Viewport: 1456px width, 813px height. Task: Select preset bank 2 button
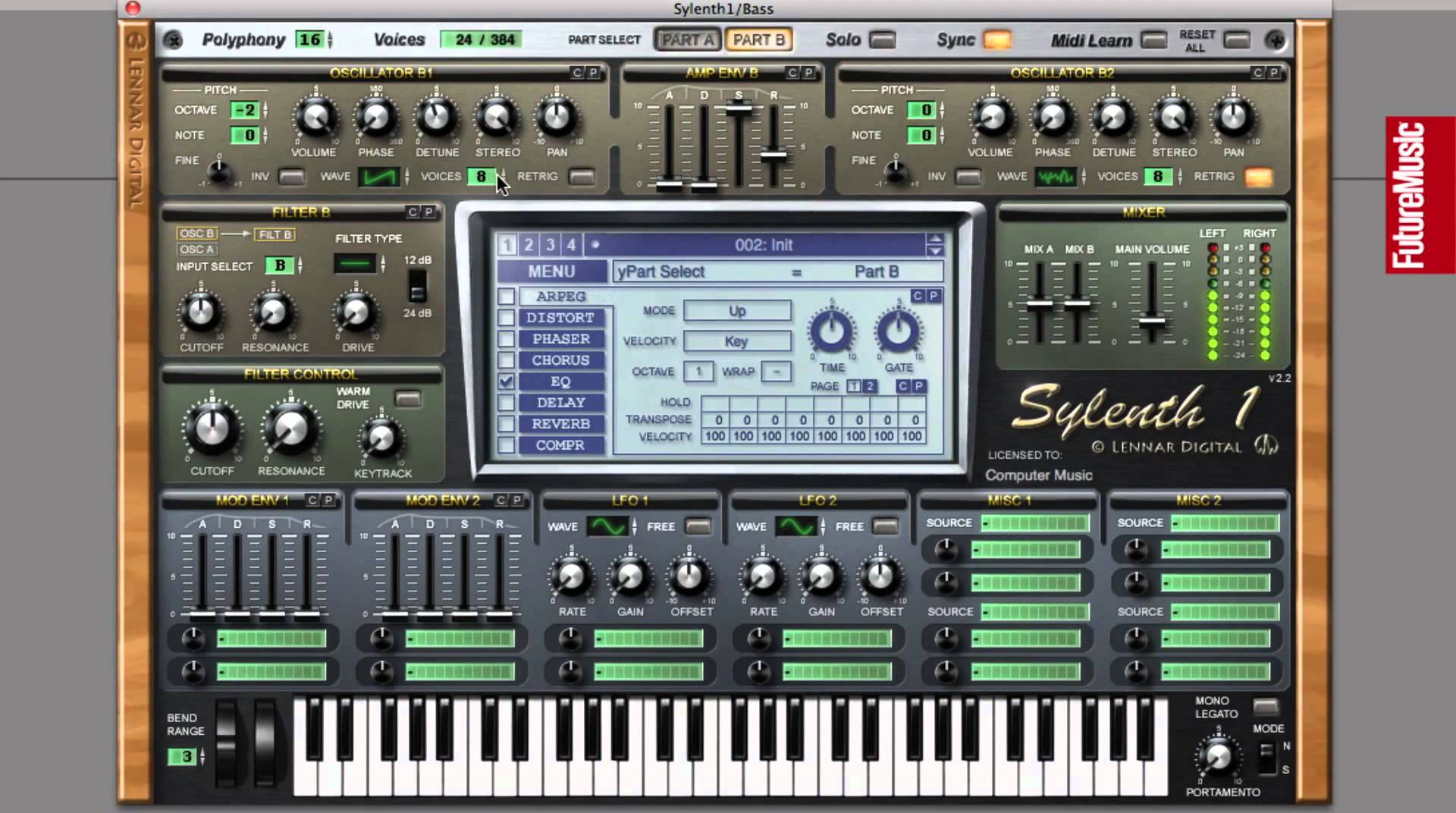529,244
